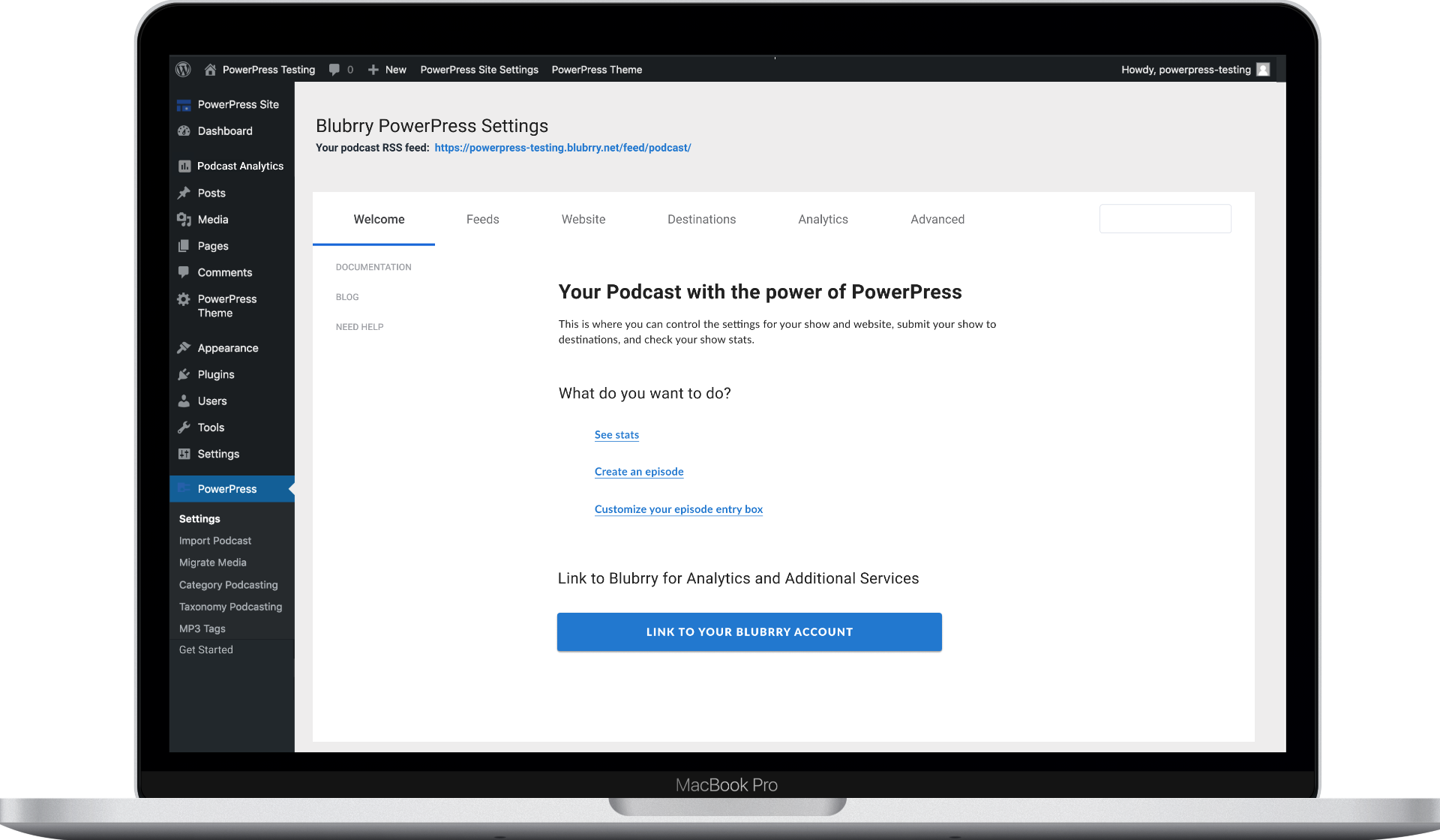
Task: Click the user avatar beside Howdy greeting
Action: pyautogui.click(x=1263, y=70)
